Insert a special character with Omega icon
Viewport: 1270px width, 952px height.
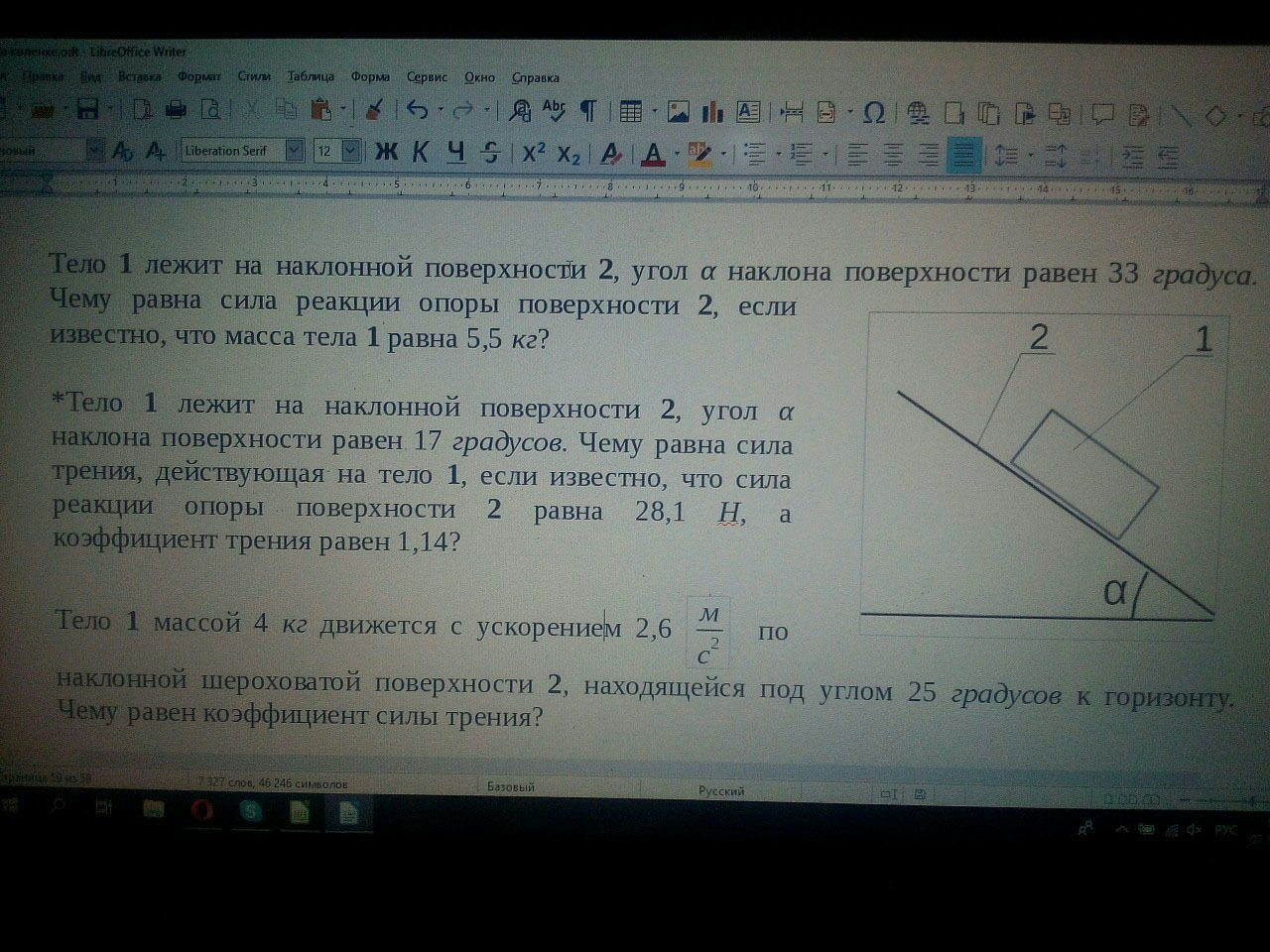[x=873, y=113]
